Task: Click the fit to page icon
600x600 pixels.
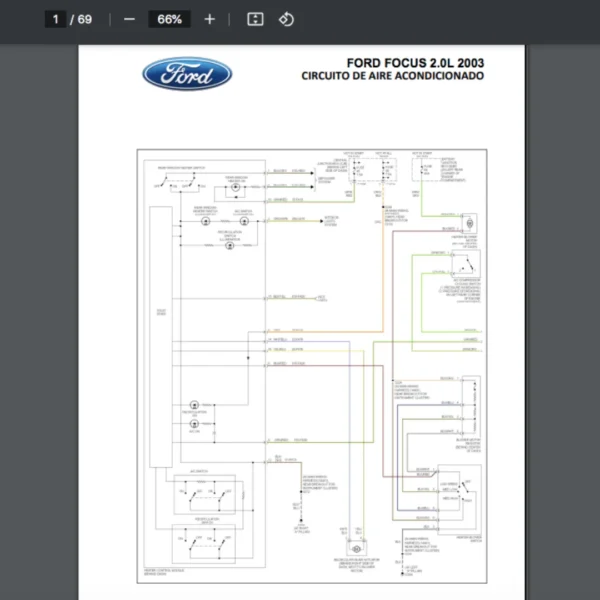Action: [255, 19]
